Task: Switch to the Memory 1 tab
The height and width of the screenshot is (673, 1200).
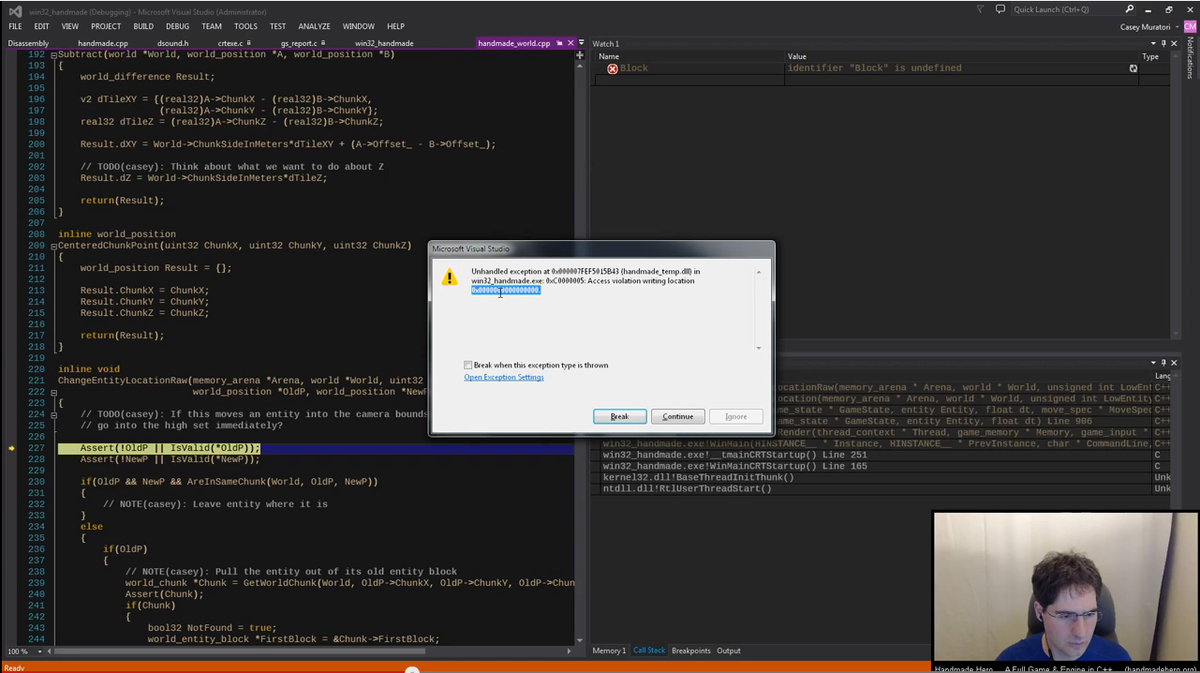Action: (609, 651)
